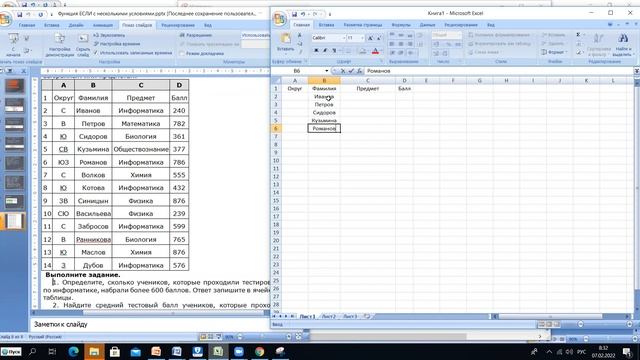The image size is (640, 360).
Task: Open Set Up Slide Show (Настройка демонстрации)
Action: (x=60, y=45)
